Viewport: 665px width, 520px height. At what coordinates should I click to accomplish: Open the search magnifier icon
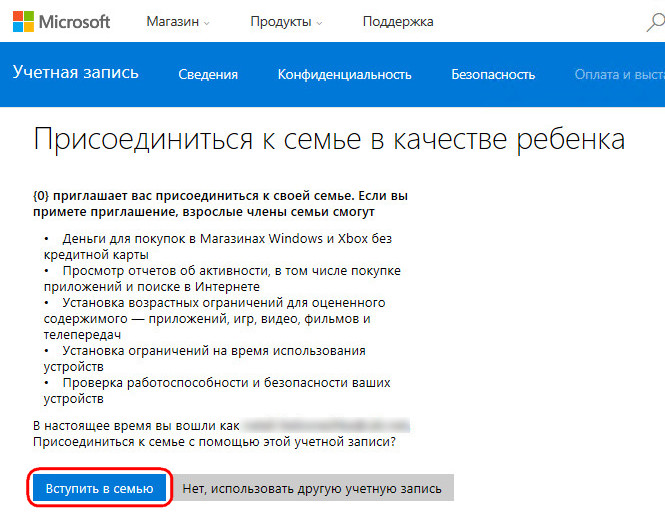click(x=655, y=22)
